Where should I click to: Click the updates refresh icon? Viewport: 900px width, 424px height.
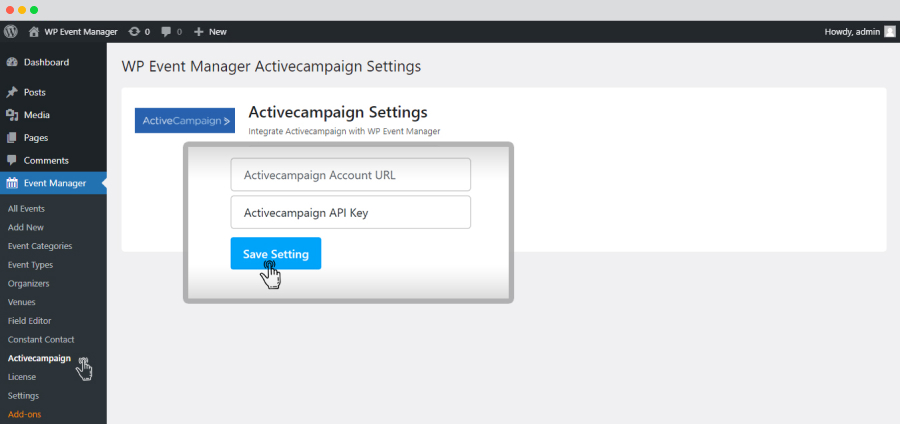(x=134, y=32)
